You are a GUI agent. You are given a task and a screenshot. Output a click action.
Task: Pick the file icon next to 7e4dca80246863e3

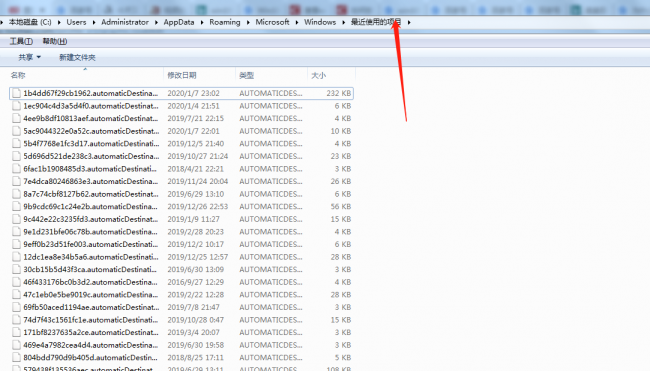coord(16,181)
